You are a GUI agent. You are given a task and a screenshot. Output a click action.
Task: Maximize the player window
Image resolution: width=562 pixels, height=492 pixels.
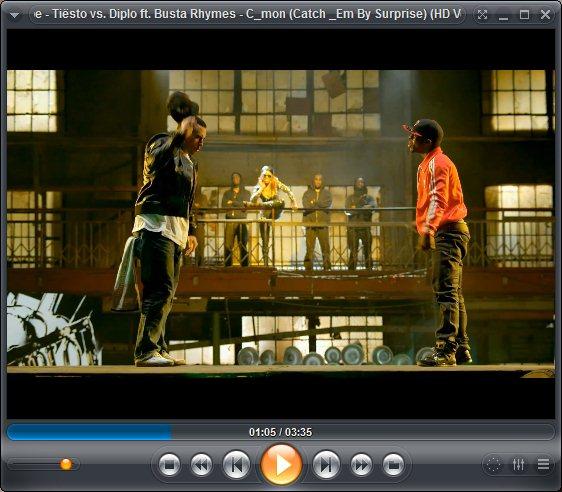click(524, 15)
